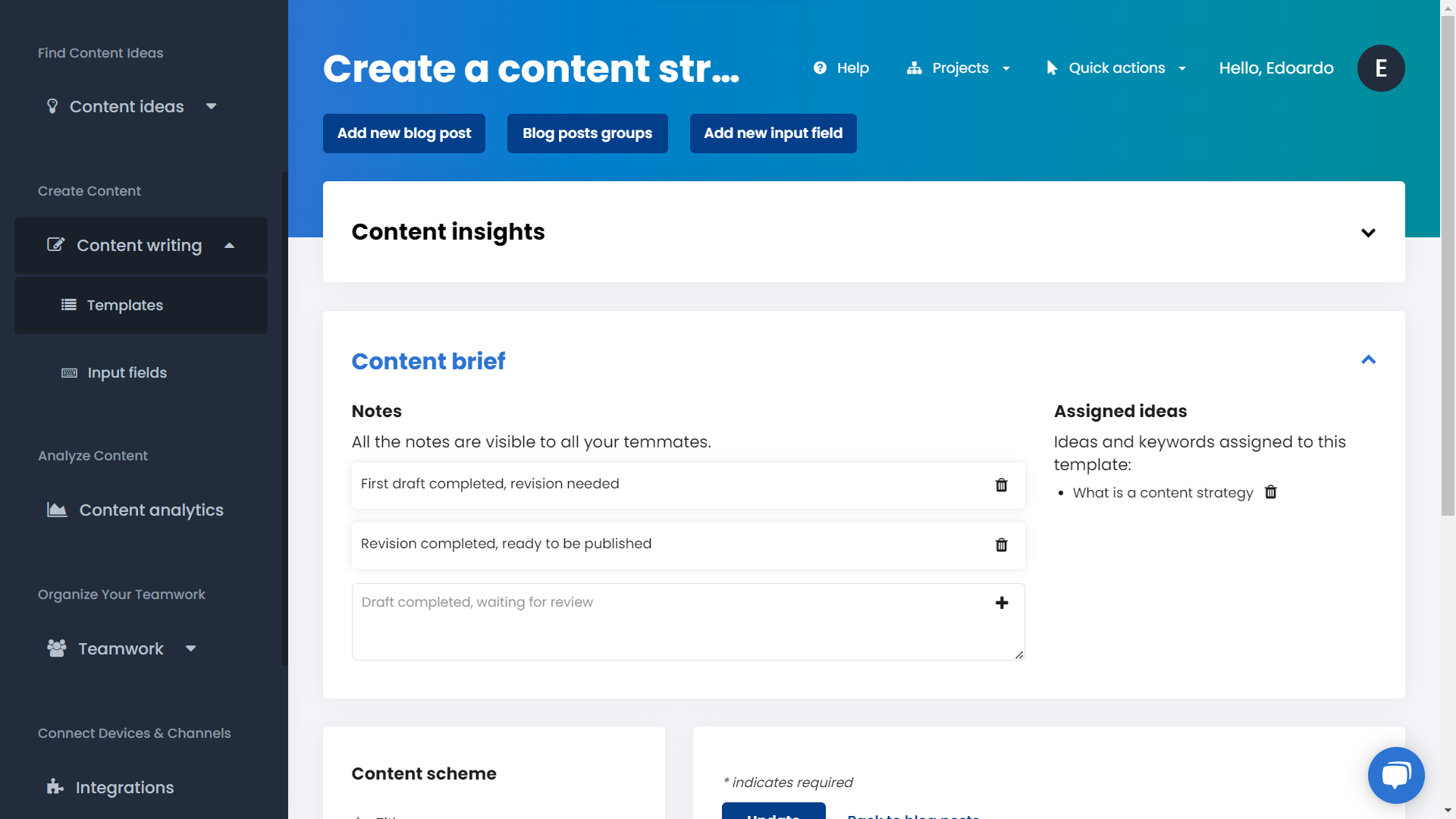The height and width of the screenshot is (819, 1456).
Task: Delete assigned idea What is a content strategy
Action: click(1272, 492)
